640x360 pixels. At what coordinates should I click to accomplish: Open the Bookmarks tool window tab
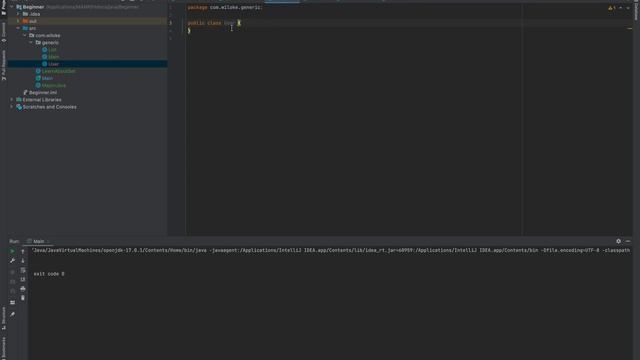(x=4, y=348)
